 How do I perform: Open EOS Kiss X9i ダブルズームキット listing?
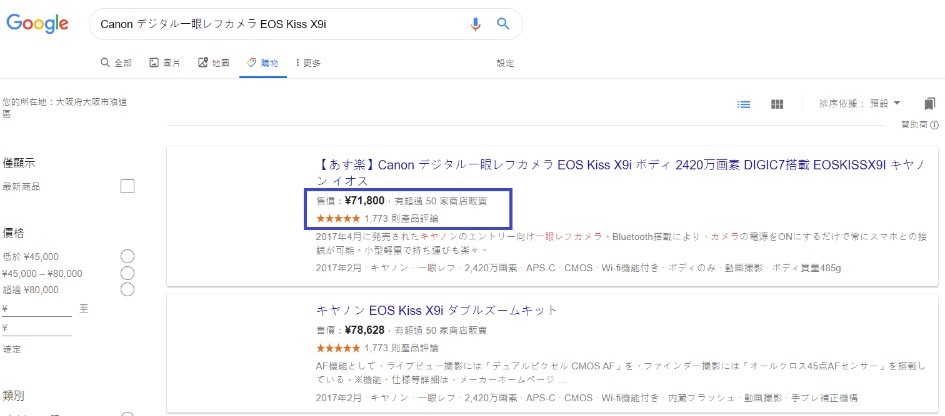coord(436,310)
